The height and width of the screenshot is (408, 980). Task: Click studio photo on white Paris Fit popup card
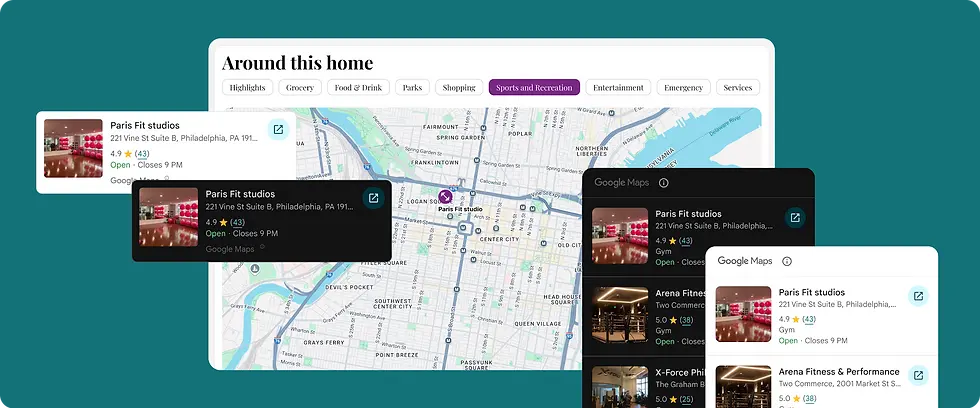73,149
